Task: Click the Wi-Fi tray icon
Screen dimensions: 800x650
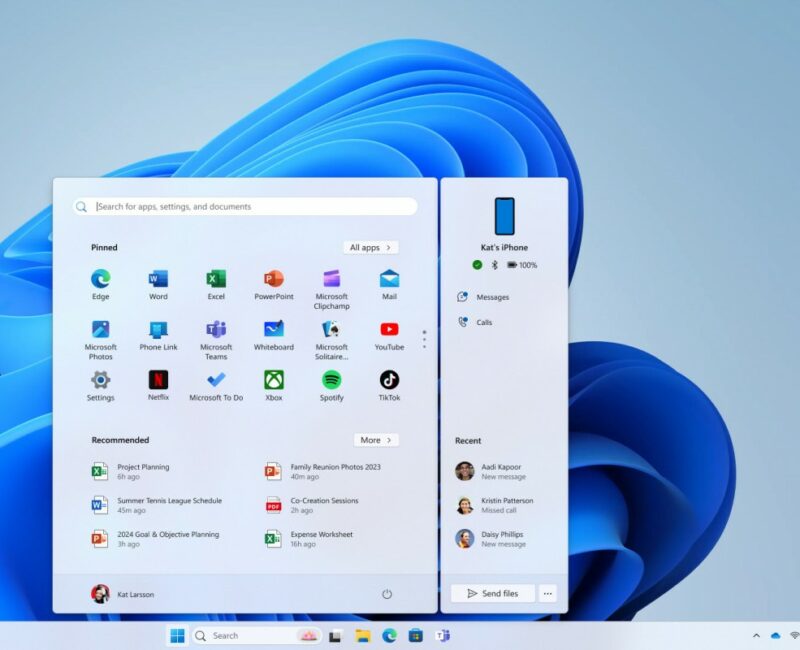Action: coord(794,636)
